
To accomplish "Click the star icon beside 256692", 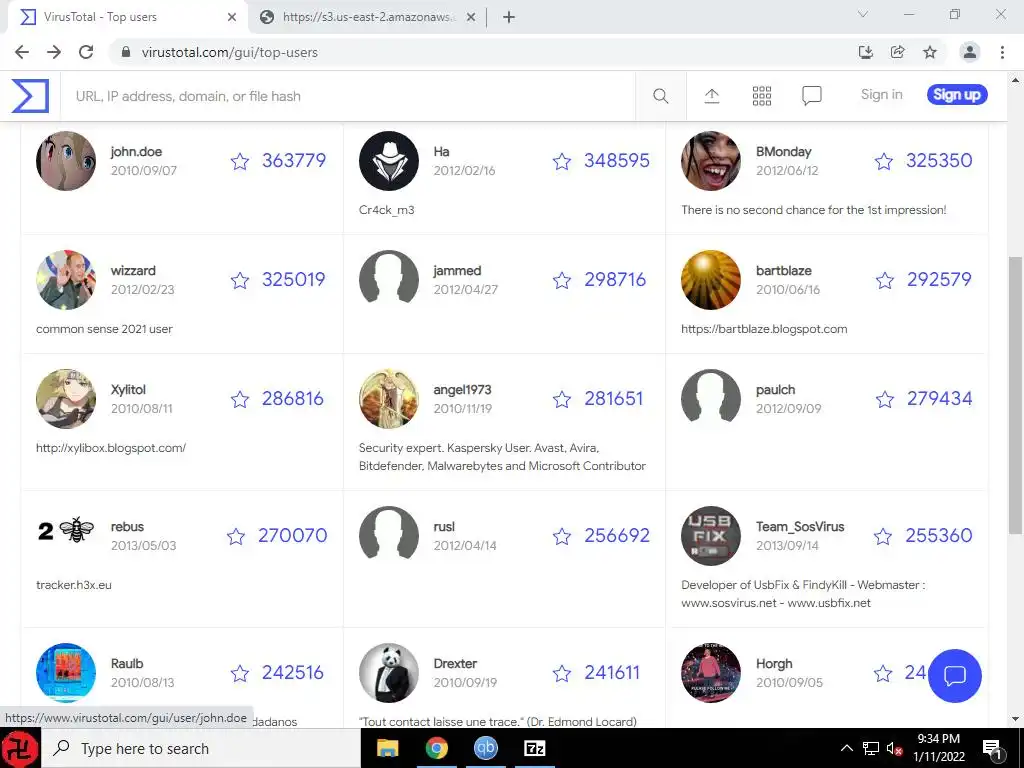I will [x=562, y=536].
